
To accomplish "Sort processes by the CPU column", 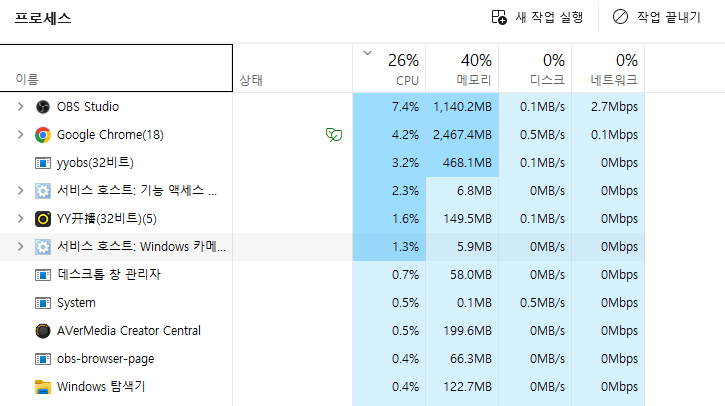I will tap(389, 68).
